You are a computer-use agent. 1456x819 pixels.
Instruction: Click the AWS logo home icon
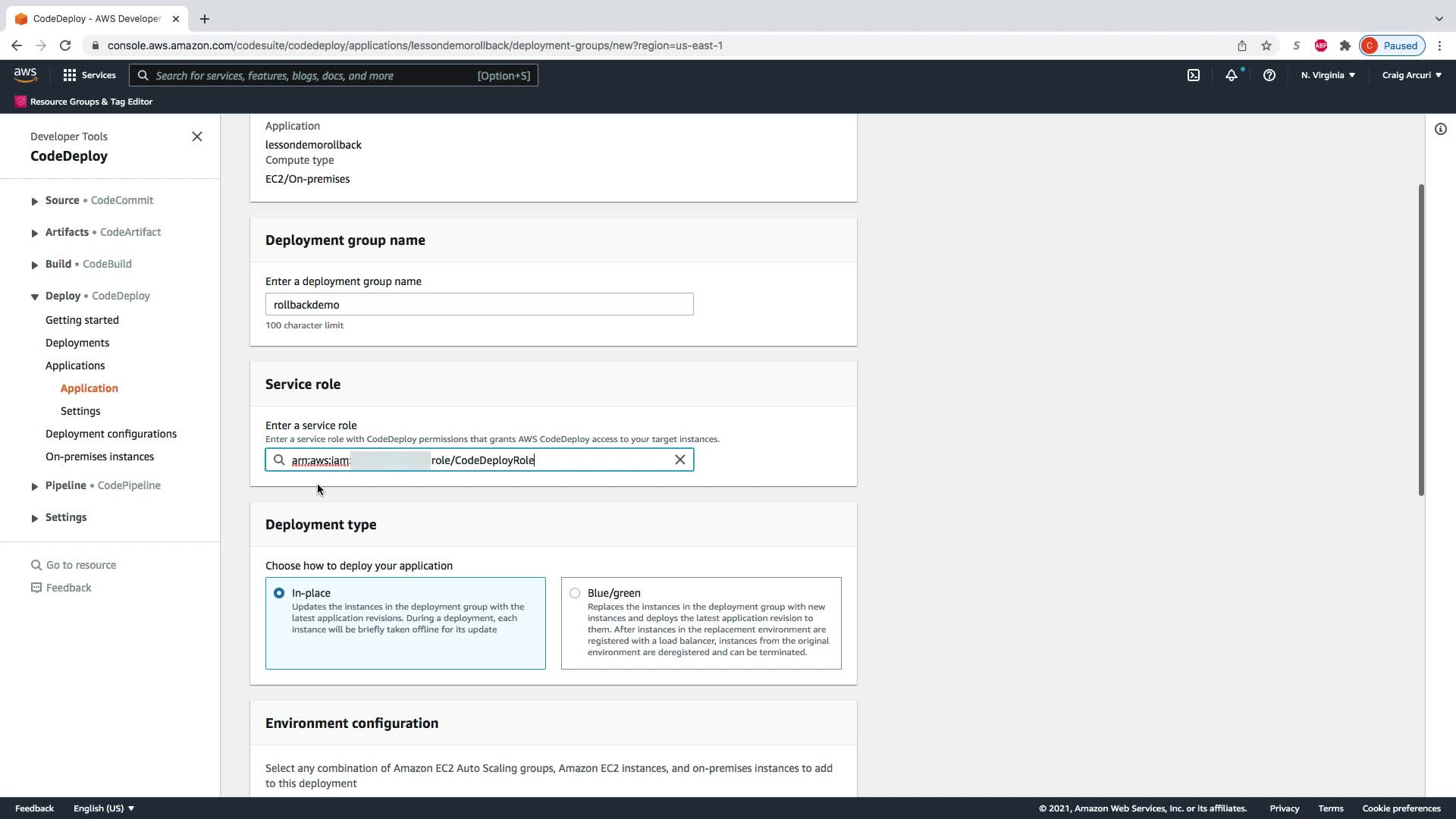pos(25,74)
